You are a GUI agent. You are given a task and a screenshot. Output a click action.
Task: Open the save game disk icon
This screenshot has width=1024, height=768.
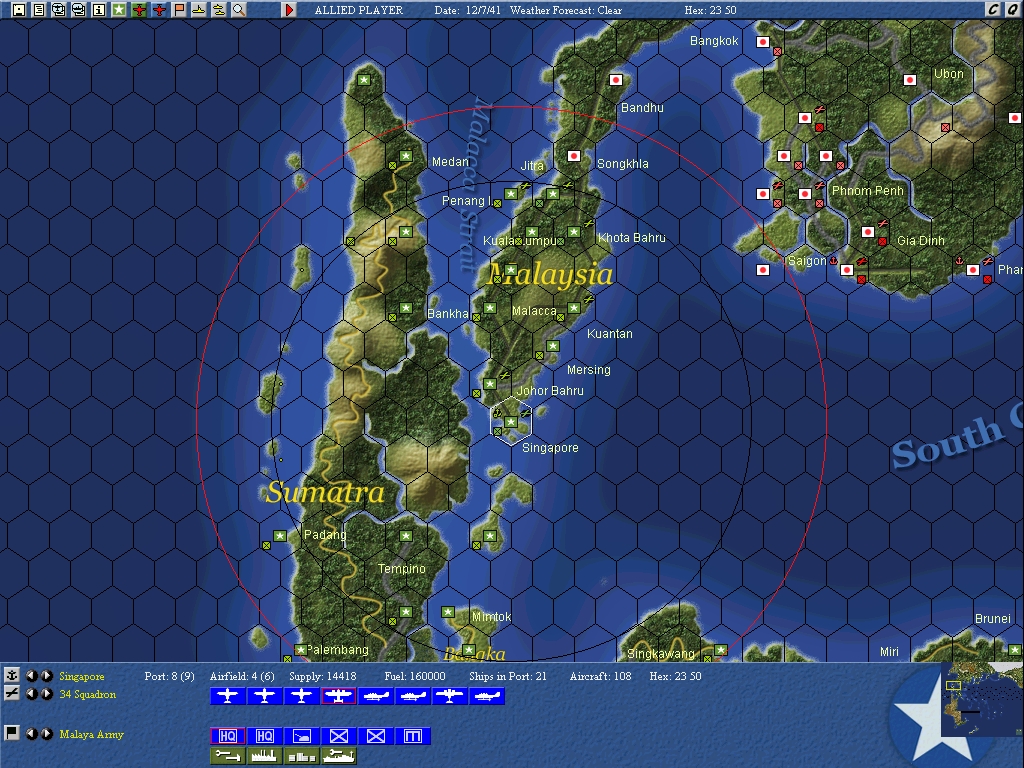click(x=19, y=10)
